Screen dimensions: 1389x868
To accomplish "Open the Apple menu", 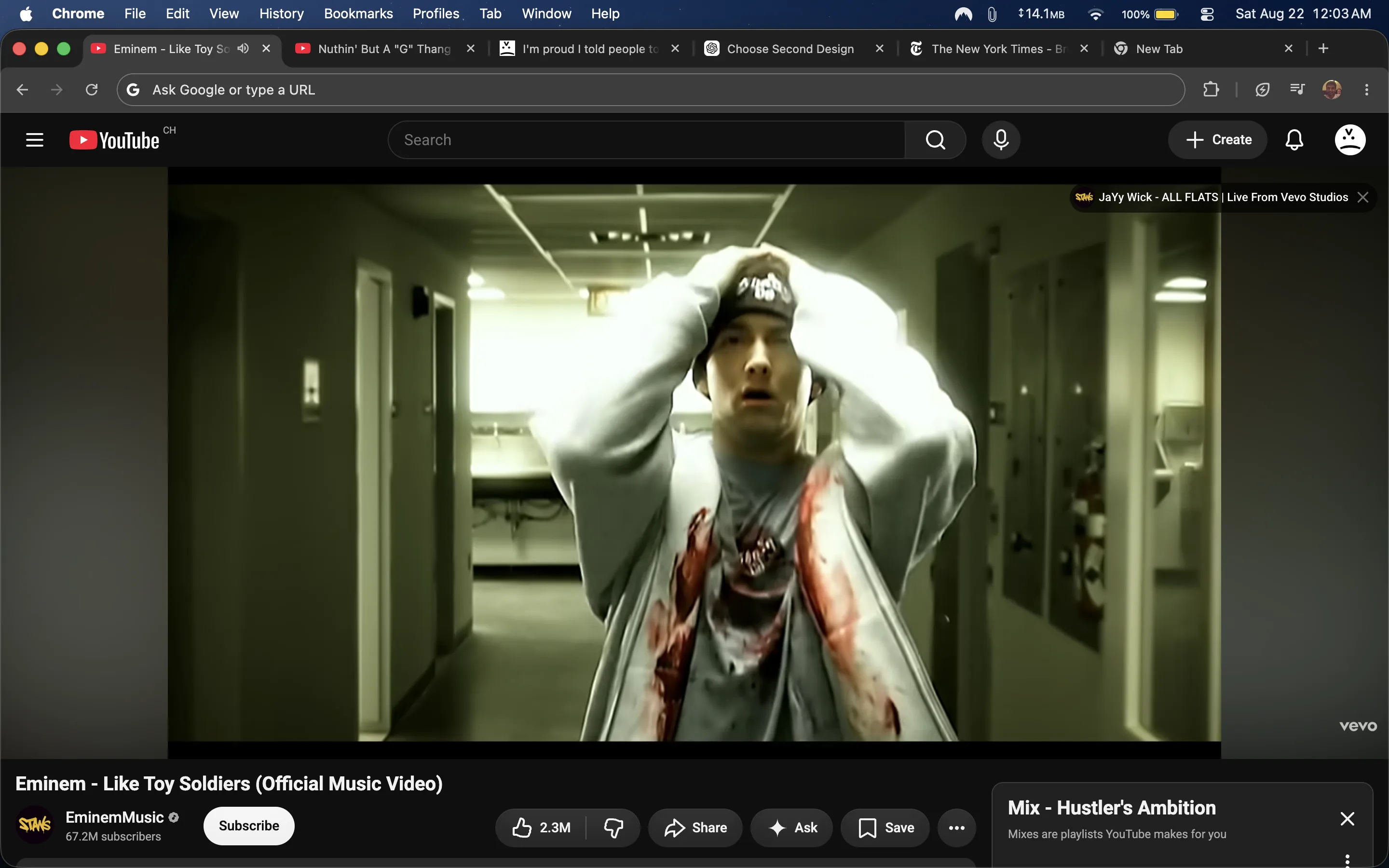I will point(26,14).
